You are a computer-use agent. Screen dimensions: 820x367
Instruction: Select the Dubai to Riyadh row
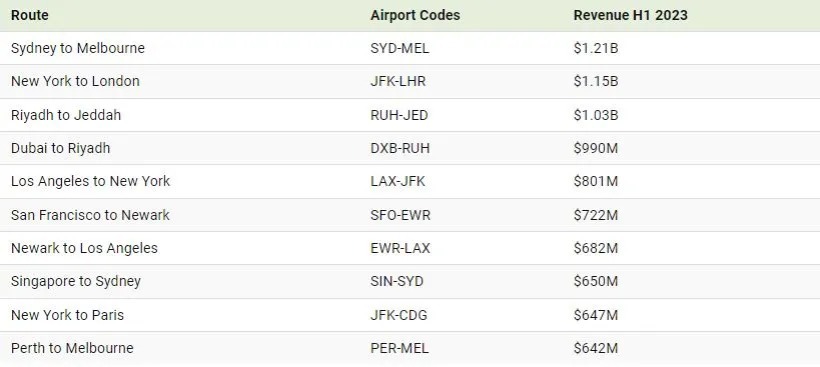click(x=410, y=148)
